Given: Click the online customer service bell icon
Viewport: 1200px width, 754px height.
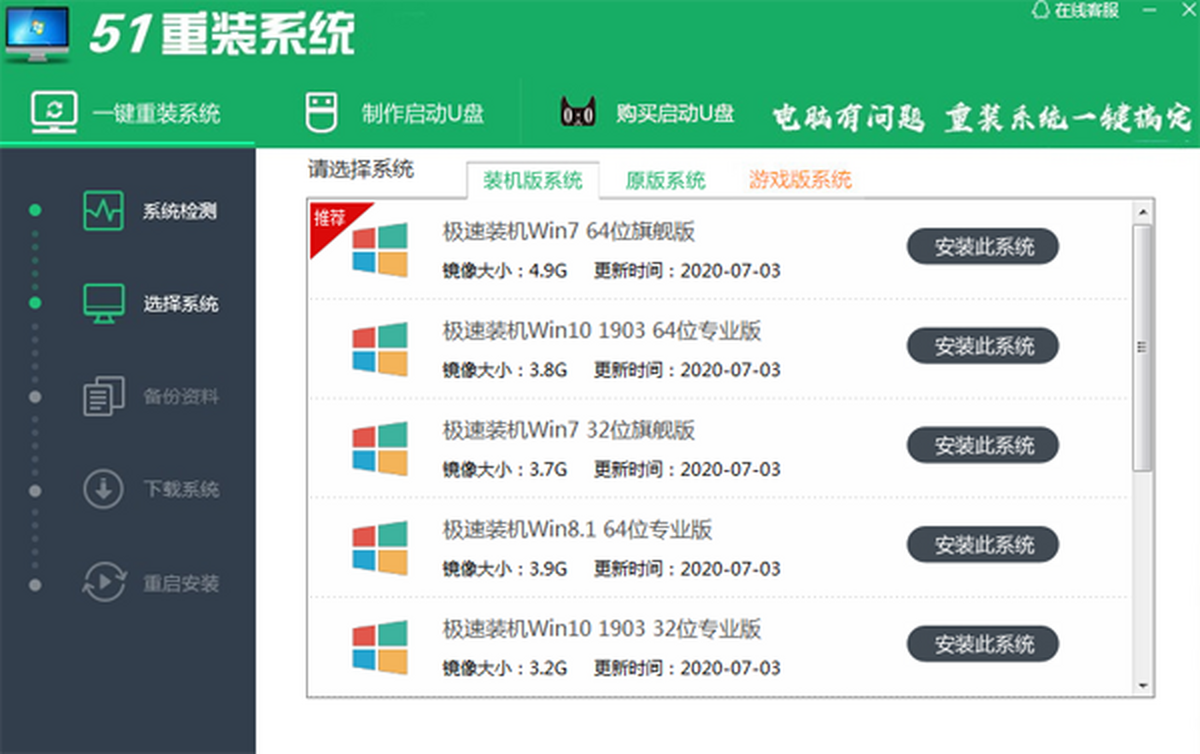Looking at the screenshot, I should pyautogui.click(x=1039, y=10).
